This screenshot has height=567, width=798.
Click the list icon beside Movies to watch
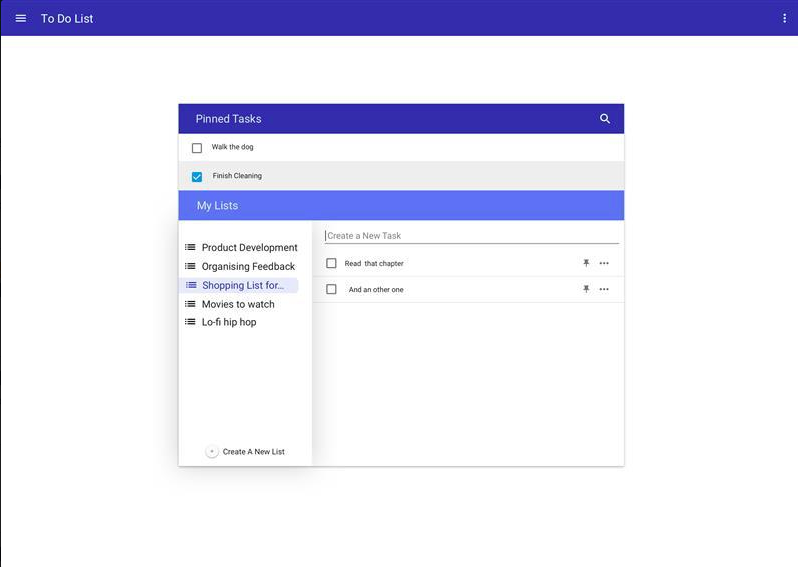coord(190,304)
